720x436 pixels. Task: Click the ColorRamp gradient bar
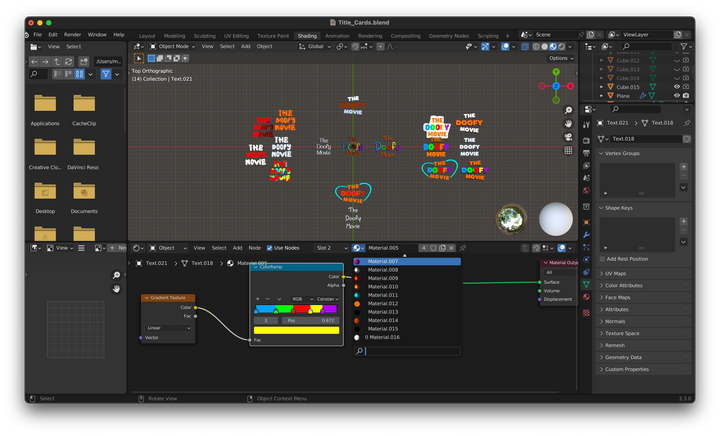click(296, 309)
